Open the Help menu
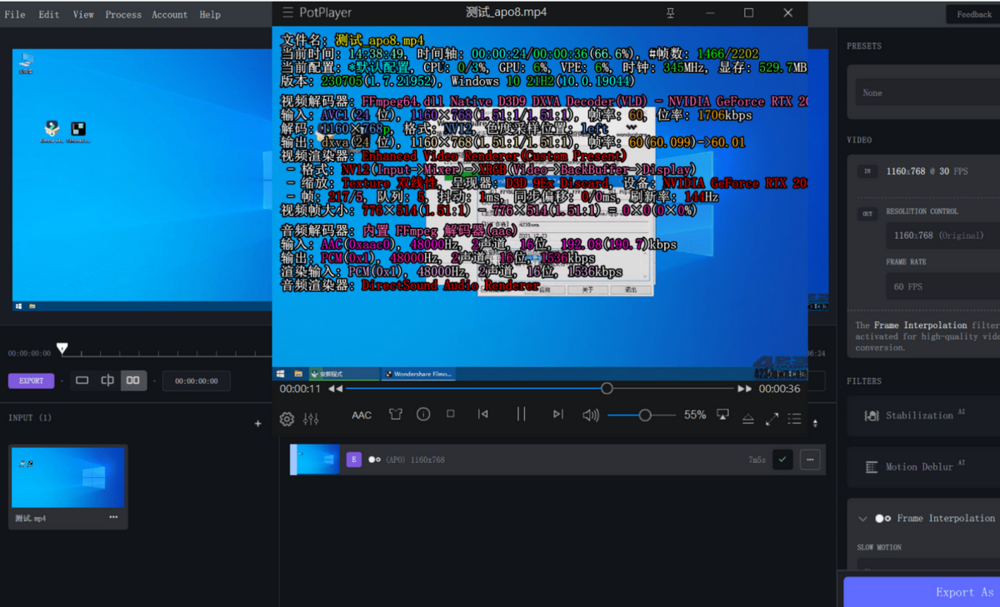Screen dimensions: 1000x607 [x=209, y=14]
